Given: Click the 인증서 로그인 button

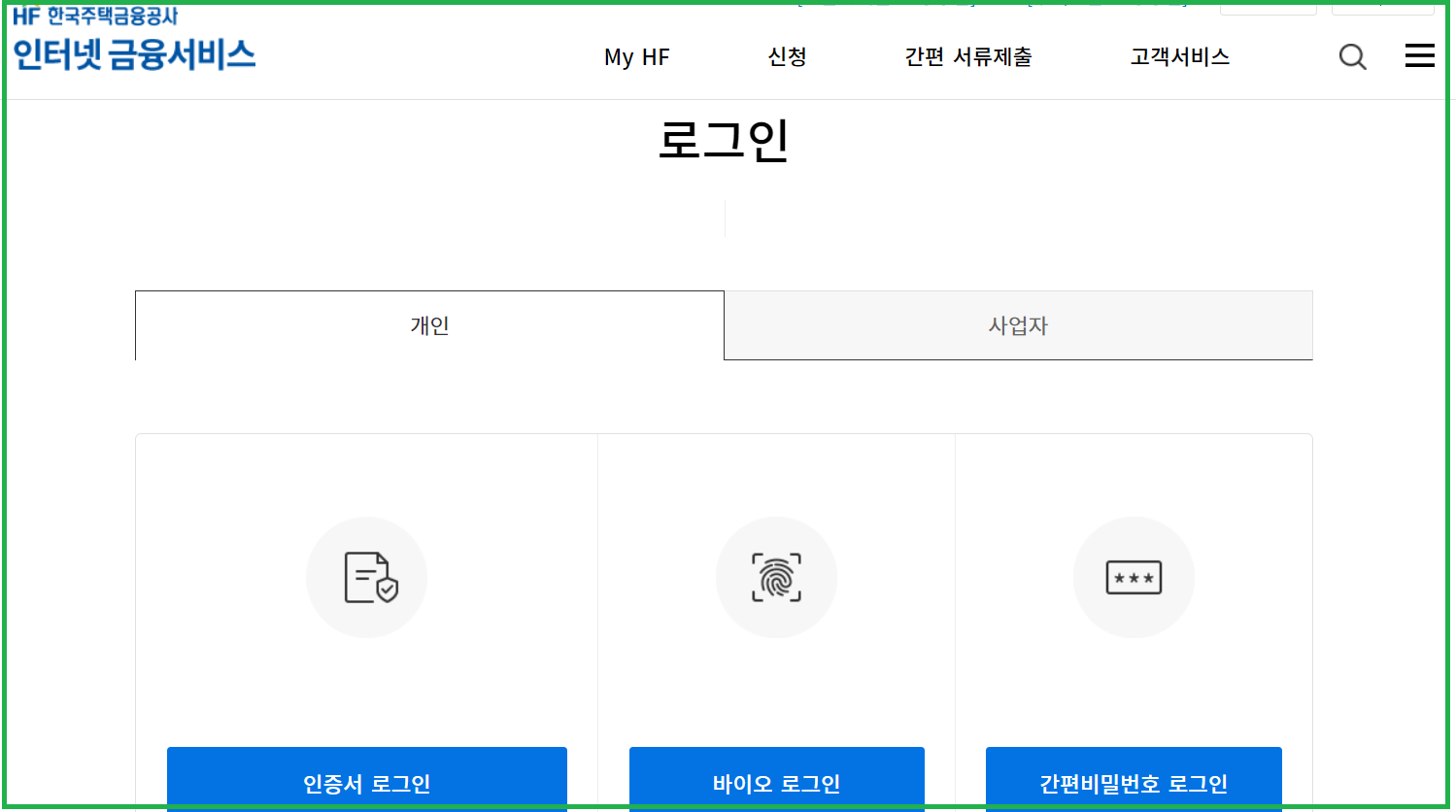Looking at the screenshot, I should point(366,782).
